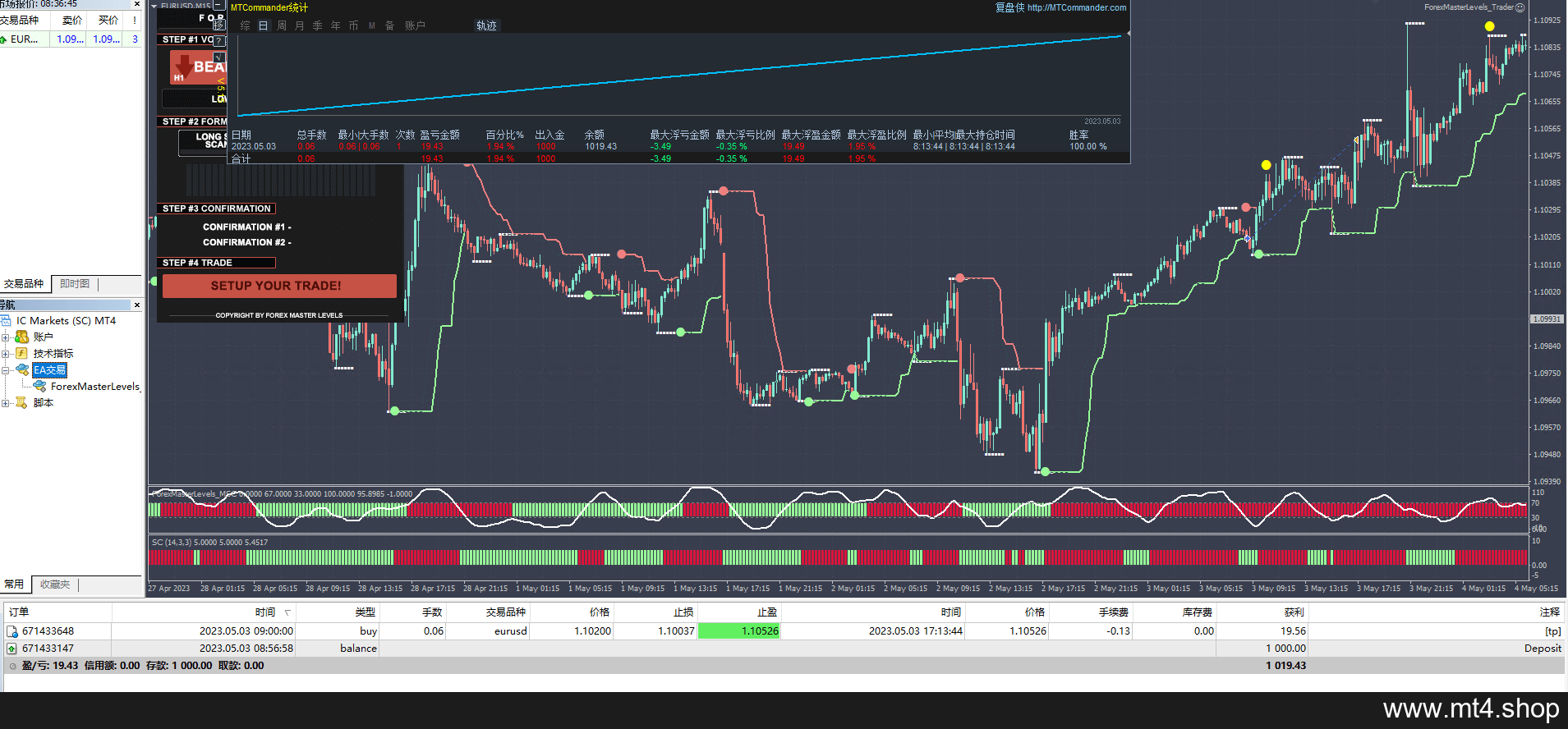The width and height of the screenshot is (1568, 729).
Task: Switch to the 年 (yearly) statistics tab
Action: point(336,26)
